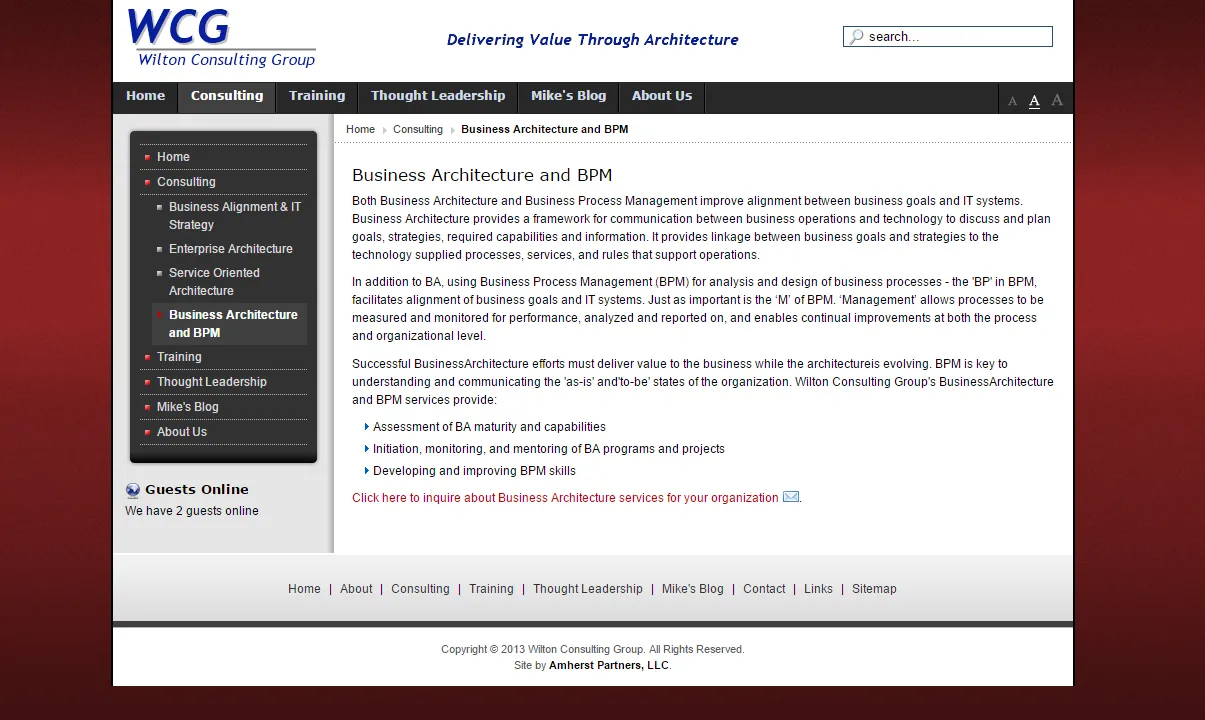Visit the Amherst Partners, LLC link
1205x720 pixels.
tap(609, 665)
